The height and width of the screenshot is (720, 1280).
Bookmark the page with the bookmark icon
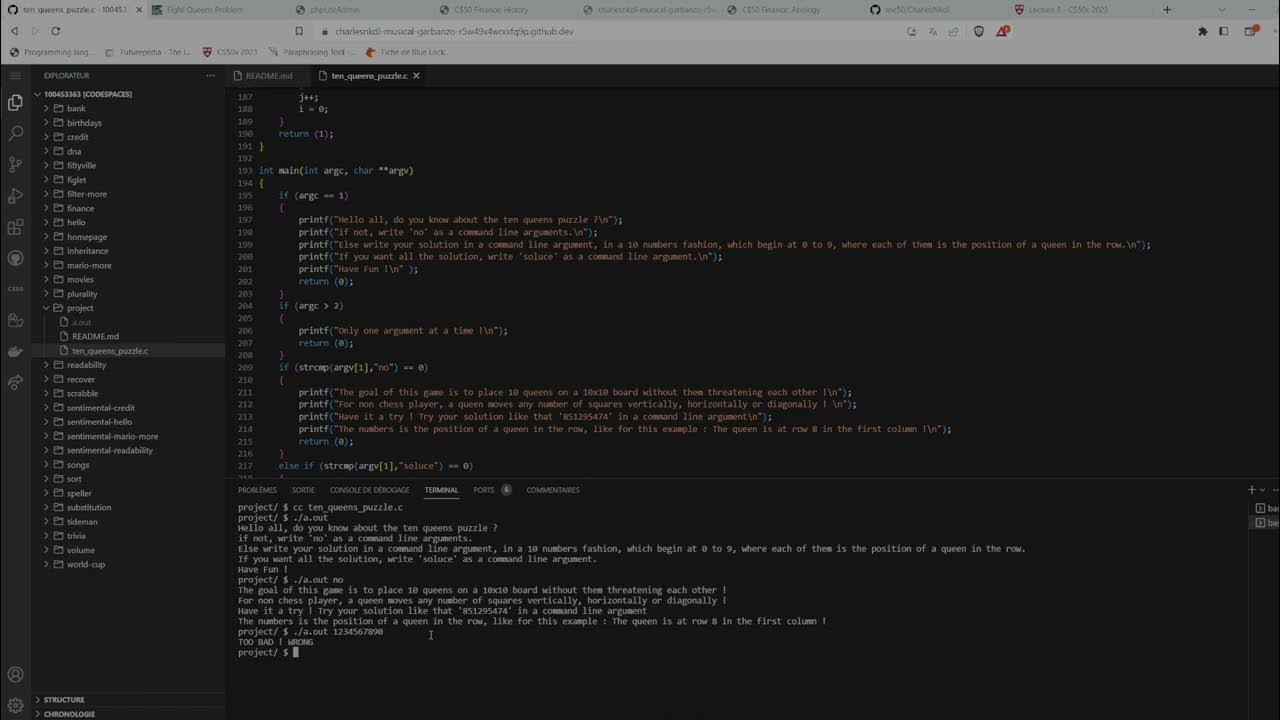[x=299, y=31]
